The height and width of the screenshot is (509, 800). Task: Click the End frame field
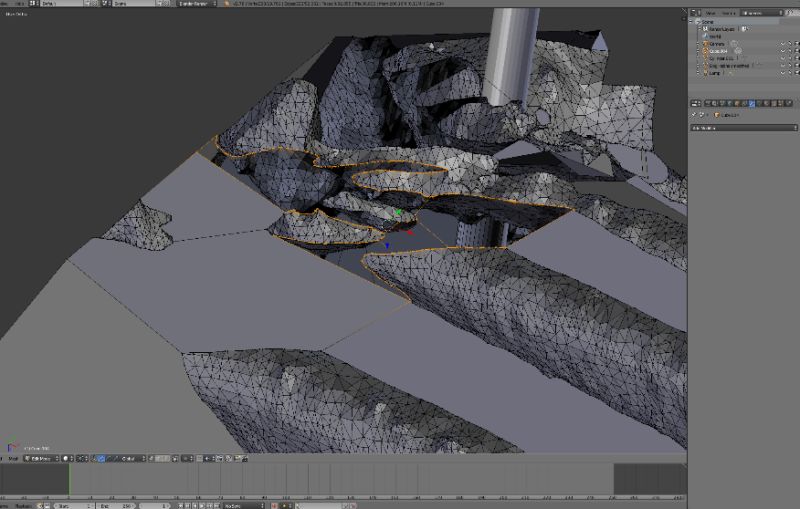116,506
